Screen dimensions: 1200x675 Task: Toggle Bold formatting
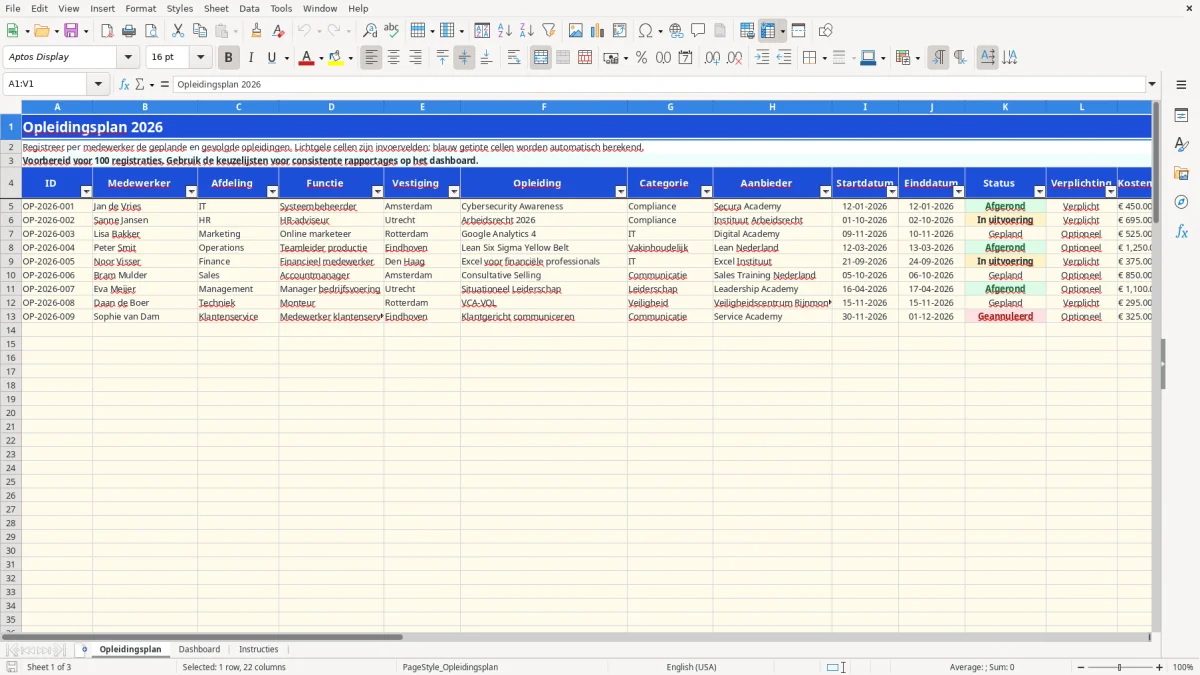[x=228, y=58]
